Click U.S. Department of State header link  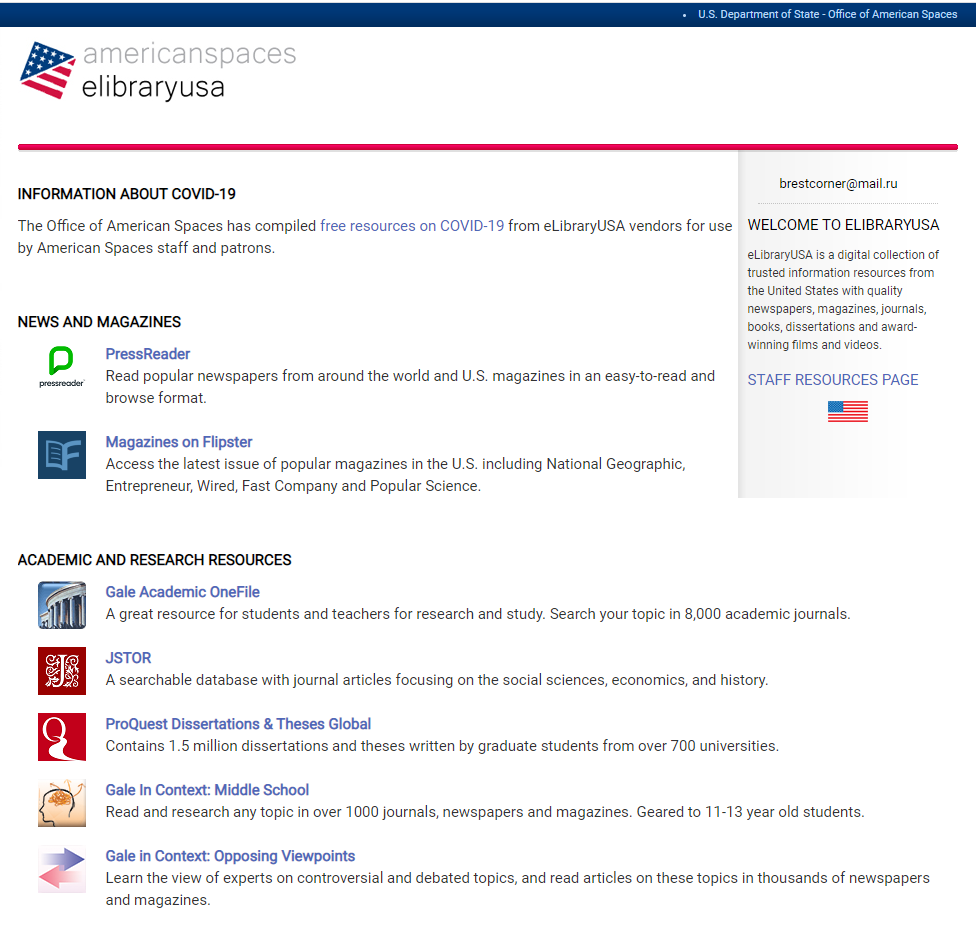[827, 14]
